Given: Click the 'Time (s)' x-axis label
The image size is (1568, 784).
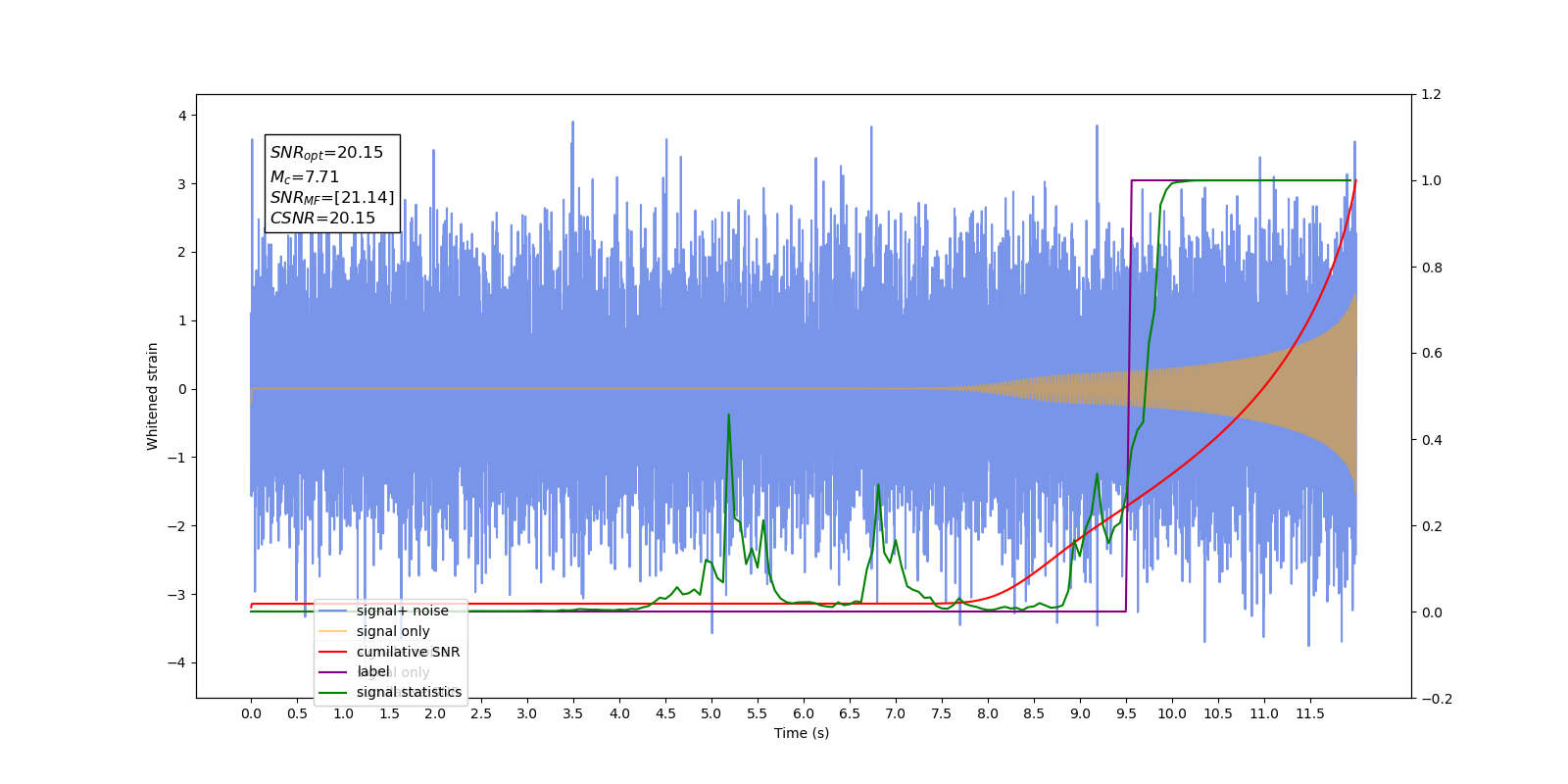Looking at the screenshot, I should 802,733.
